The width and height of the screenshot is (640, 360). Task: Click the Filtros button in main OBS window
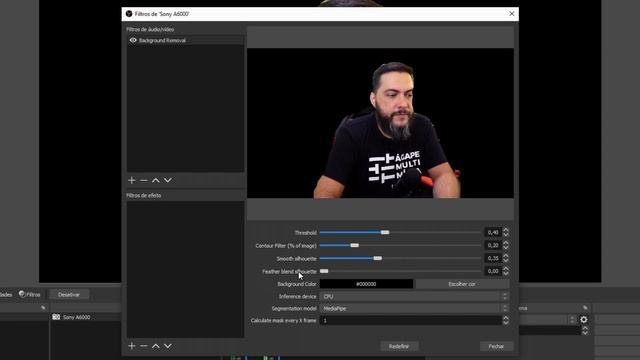coord(29,294)
